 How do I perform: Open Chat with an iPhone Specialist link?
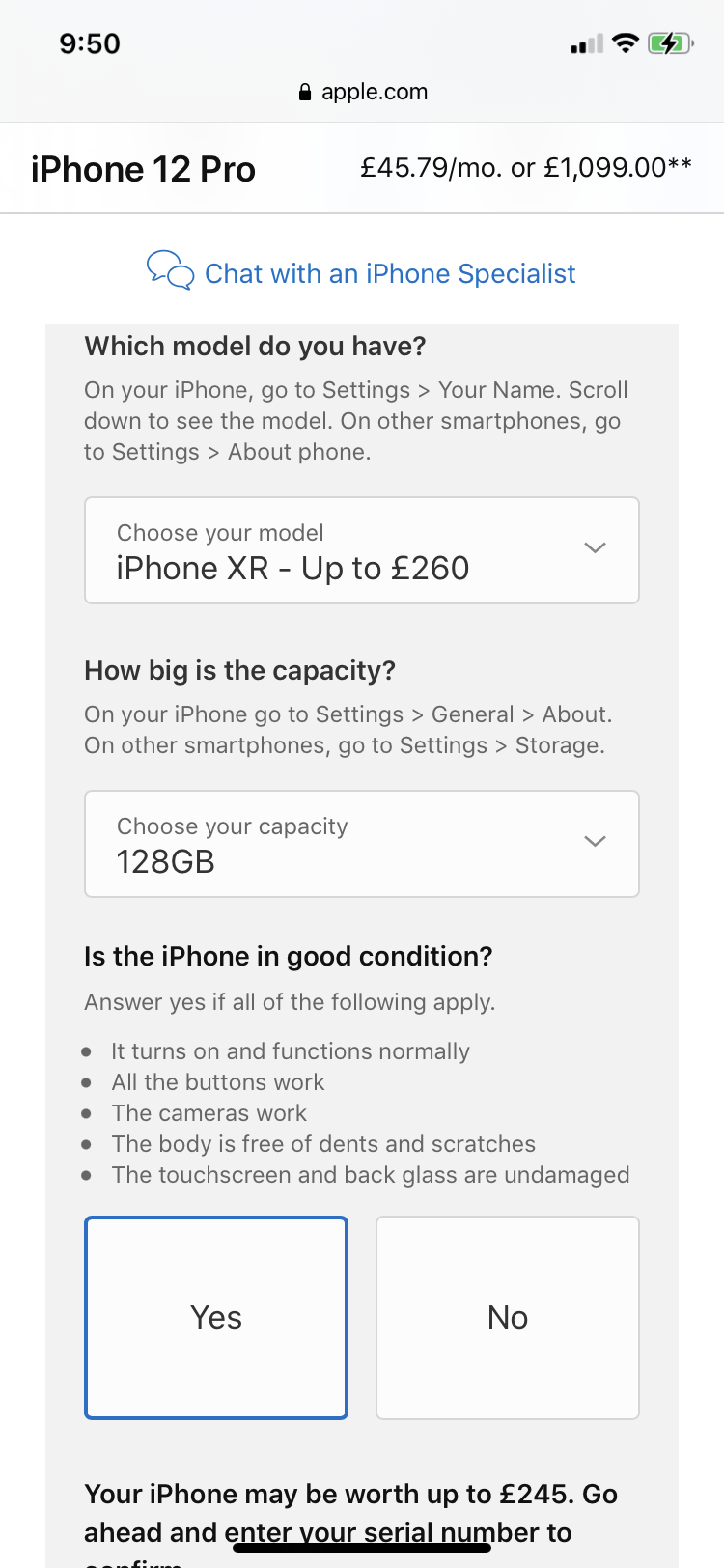tap(390, 274)
